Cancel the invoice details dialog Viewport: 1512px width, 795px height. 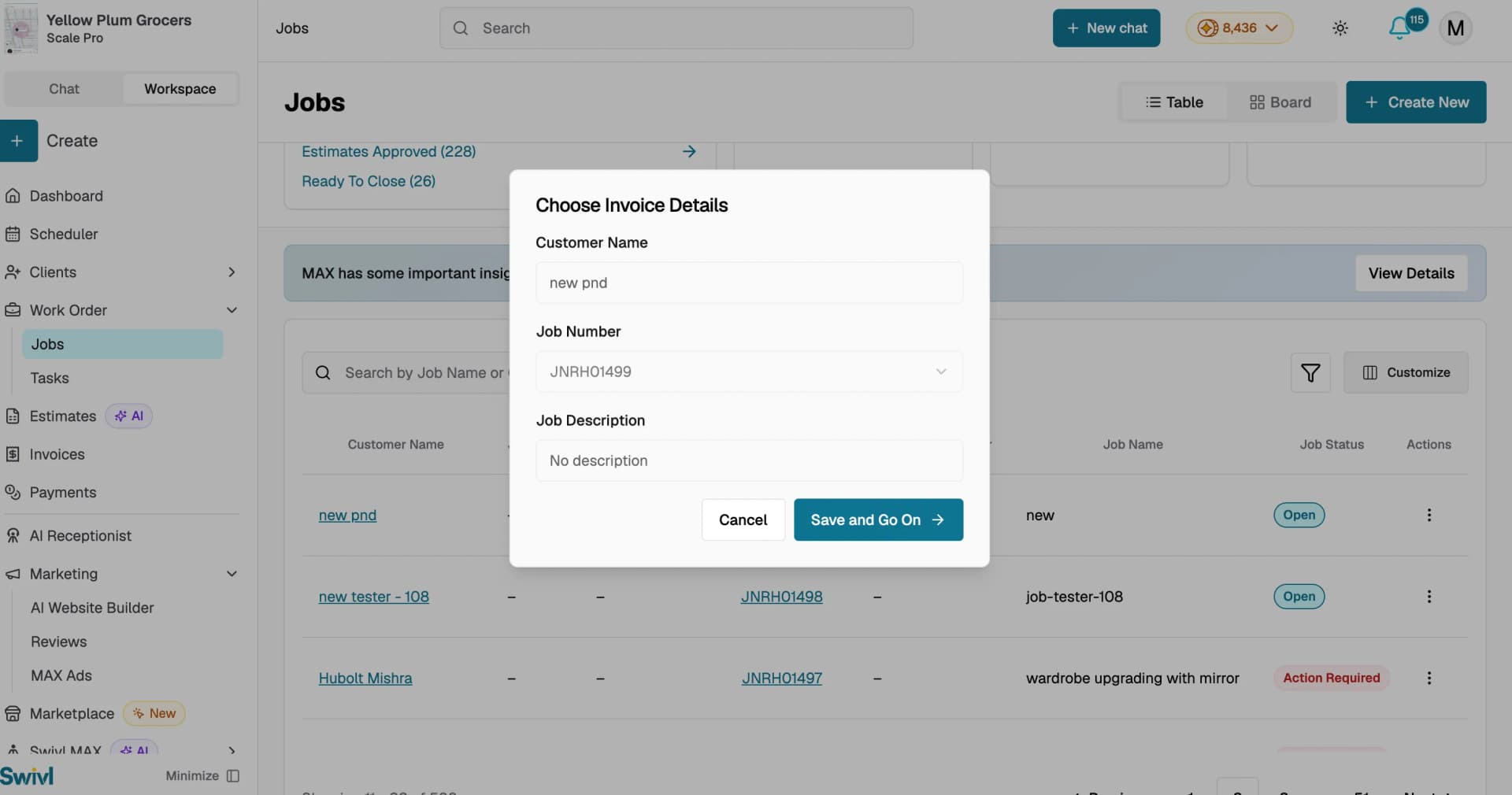coord(743,520)
